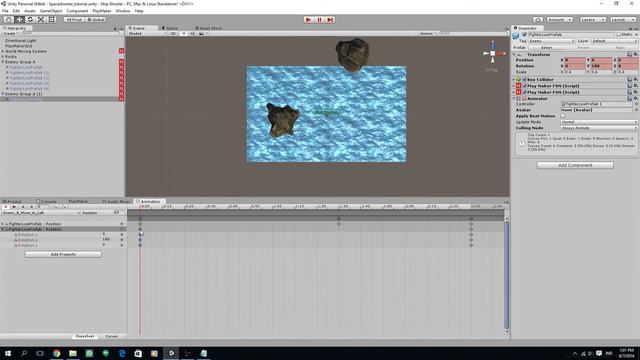Open the animation clip selection dropdown
Screen dimensions: 640x360
(x=41, y=213)
